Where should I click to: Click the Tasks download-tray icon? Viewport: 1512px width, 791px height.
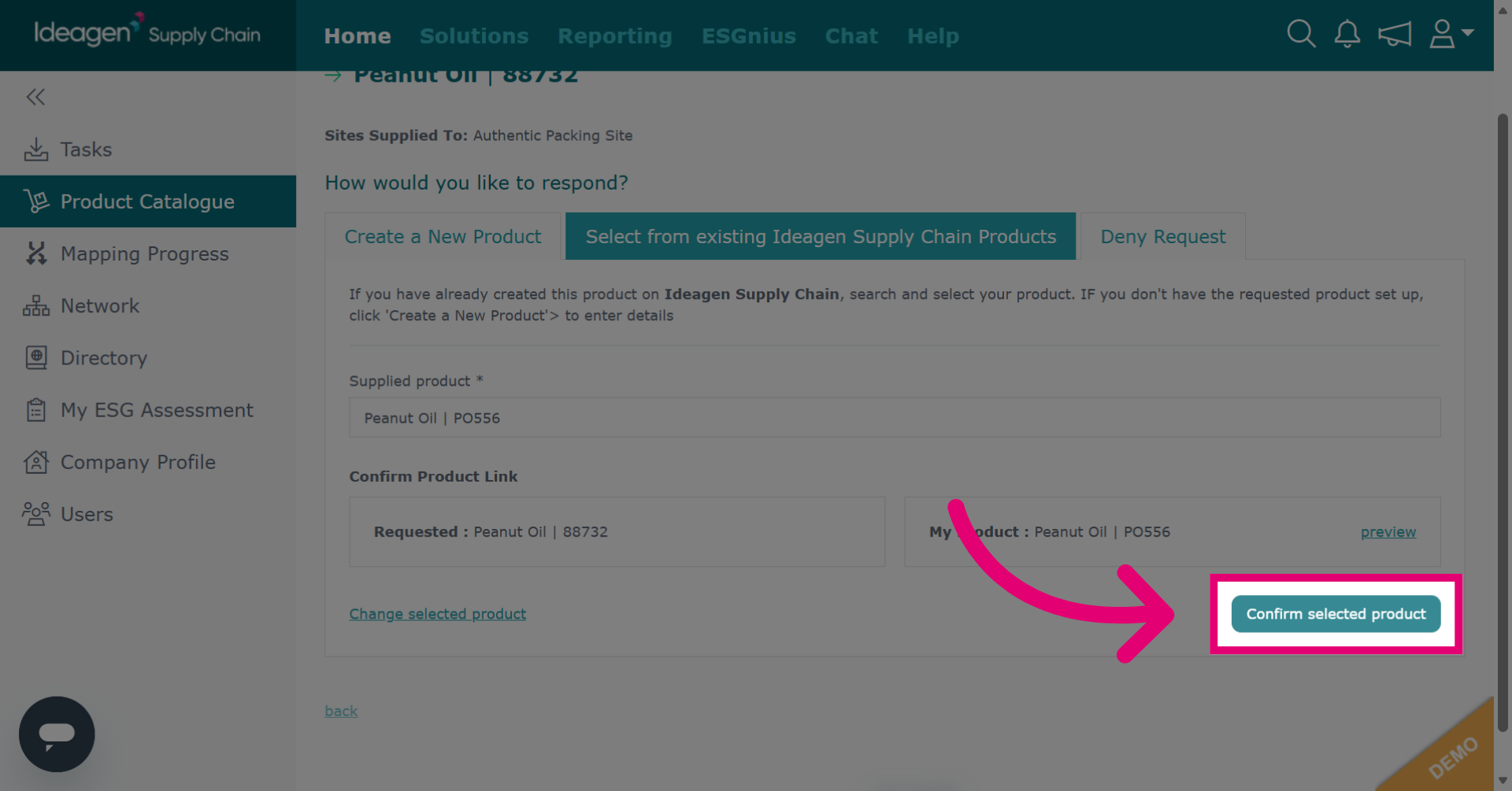pos(36,150)
